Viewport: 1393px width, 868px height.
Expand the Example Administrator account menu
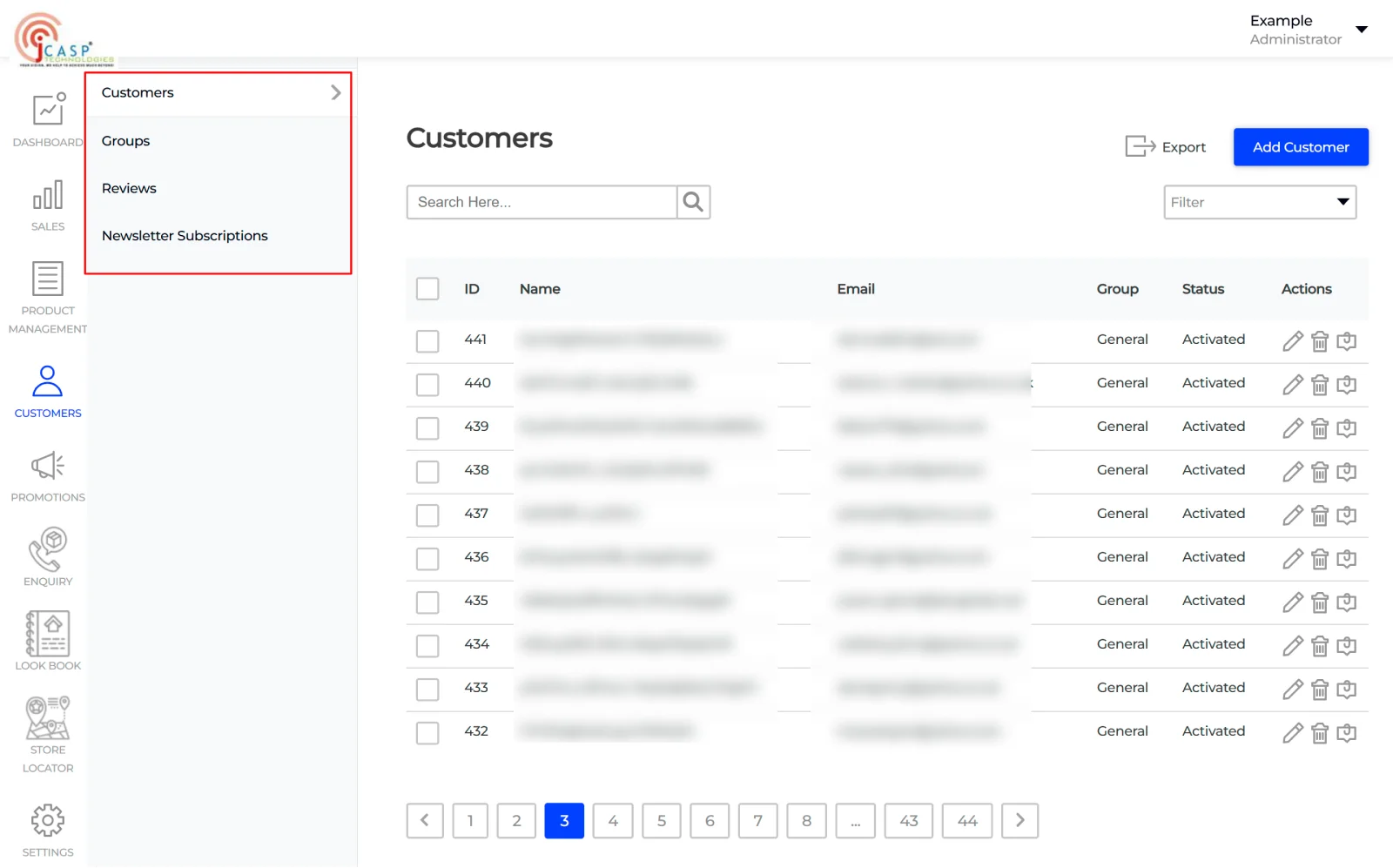1362,30
